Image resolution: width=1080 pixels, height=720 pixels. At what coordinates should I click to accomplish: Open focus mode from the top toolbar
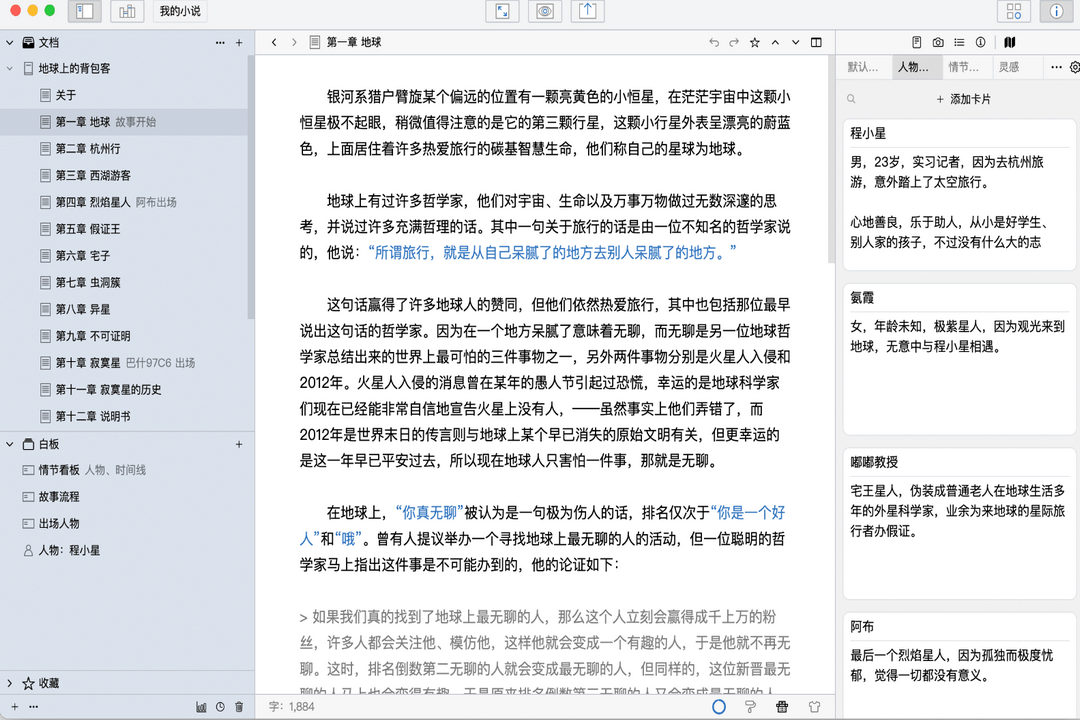pyautogui.click(x=502, y=11)
